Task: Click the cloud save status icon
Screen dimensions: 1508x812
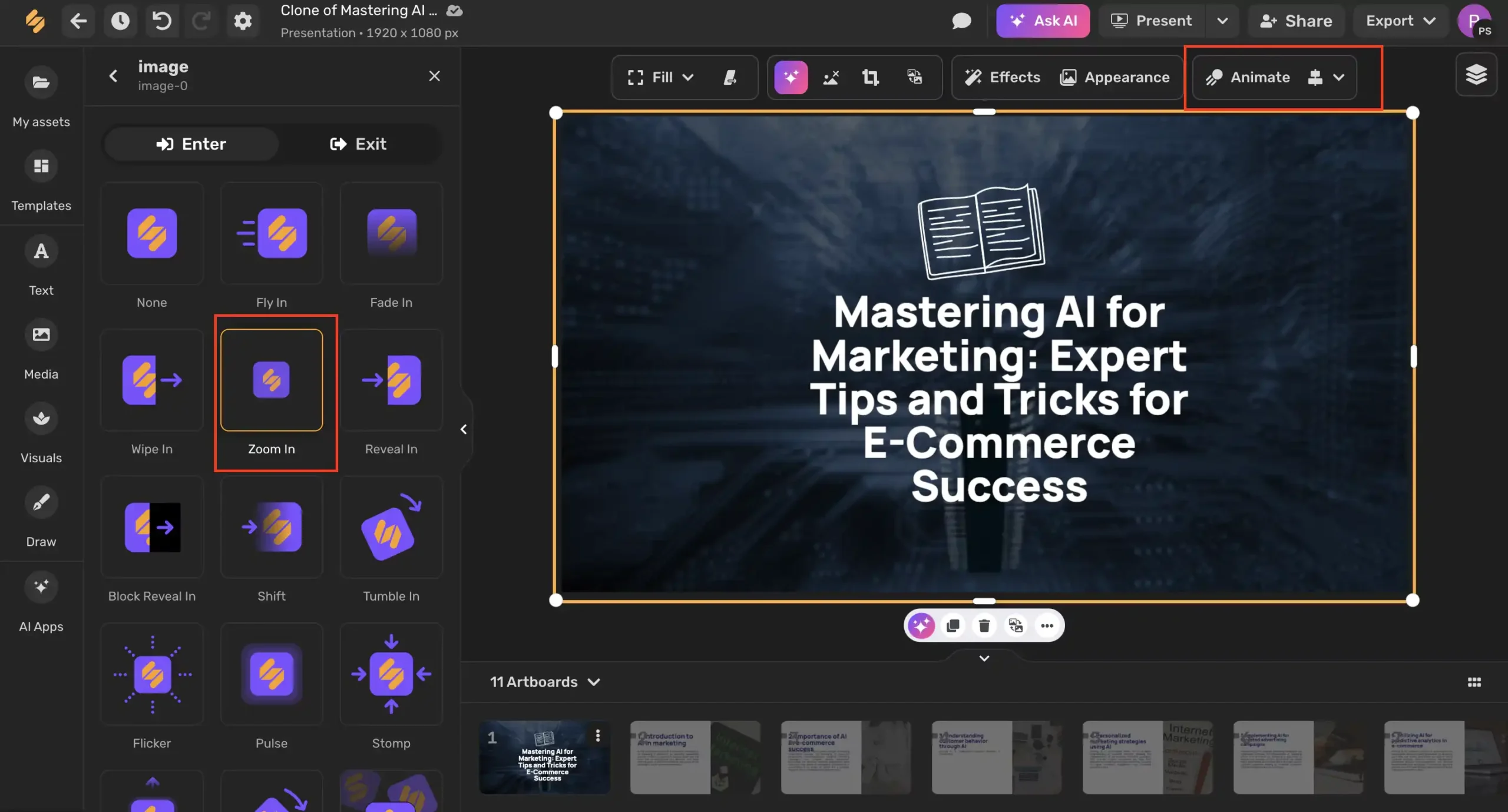Action: (454, 11)
